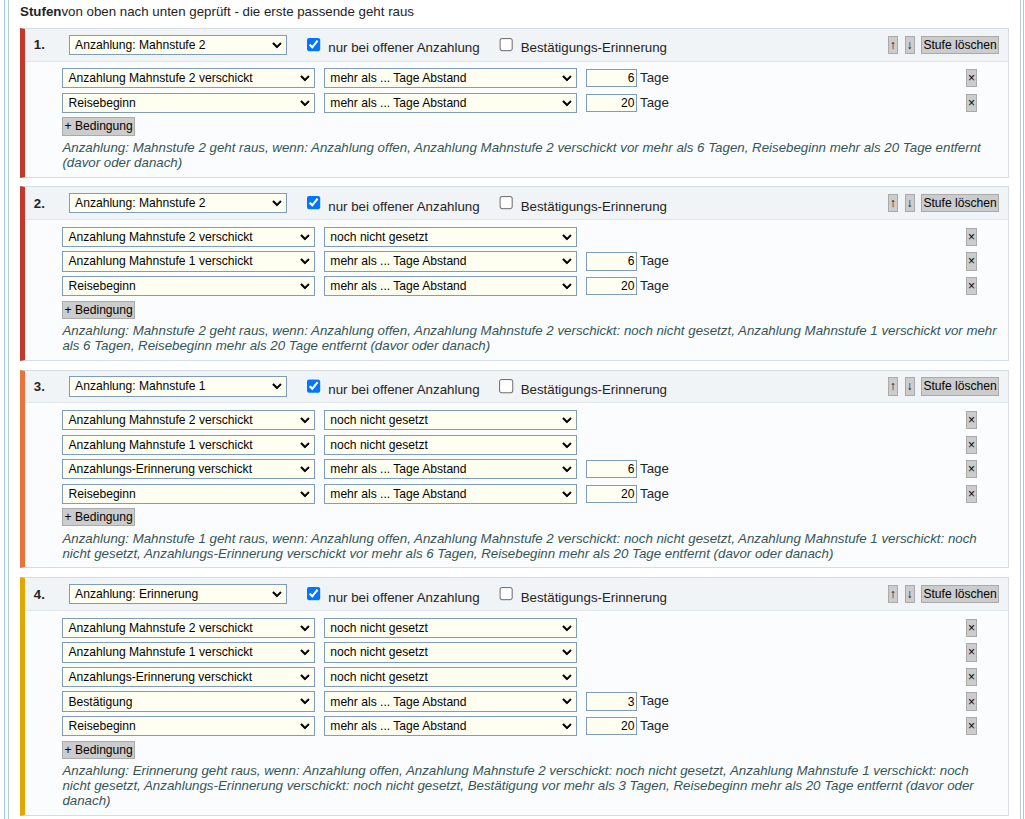The width and height of the screenshot is (1025, 819).
Task: Move stage 1 up with arrow icon
Action: coord(892,45)
